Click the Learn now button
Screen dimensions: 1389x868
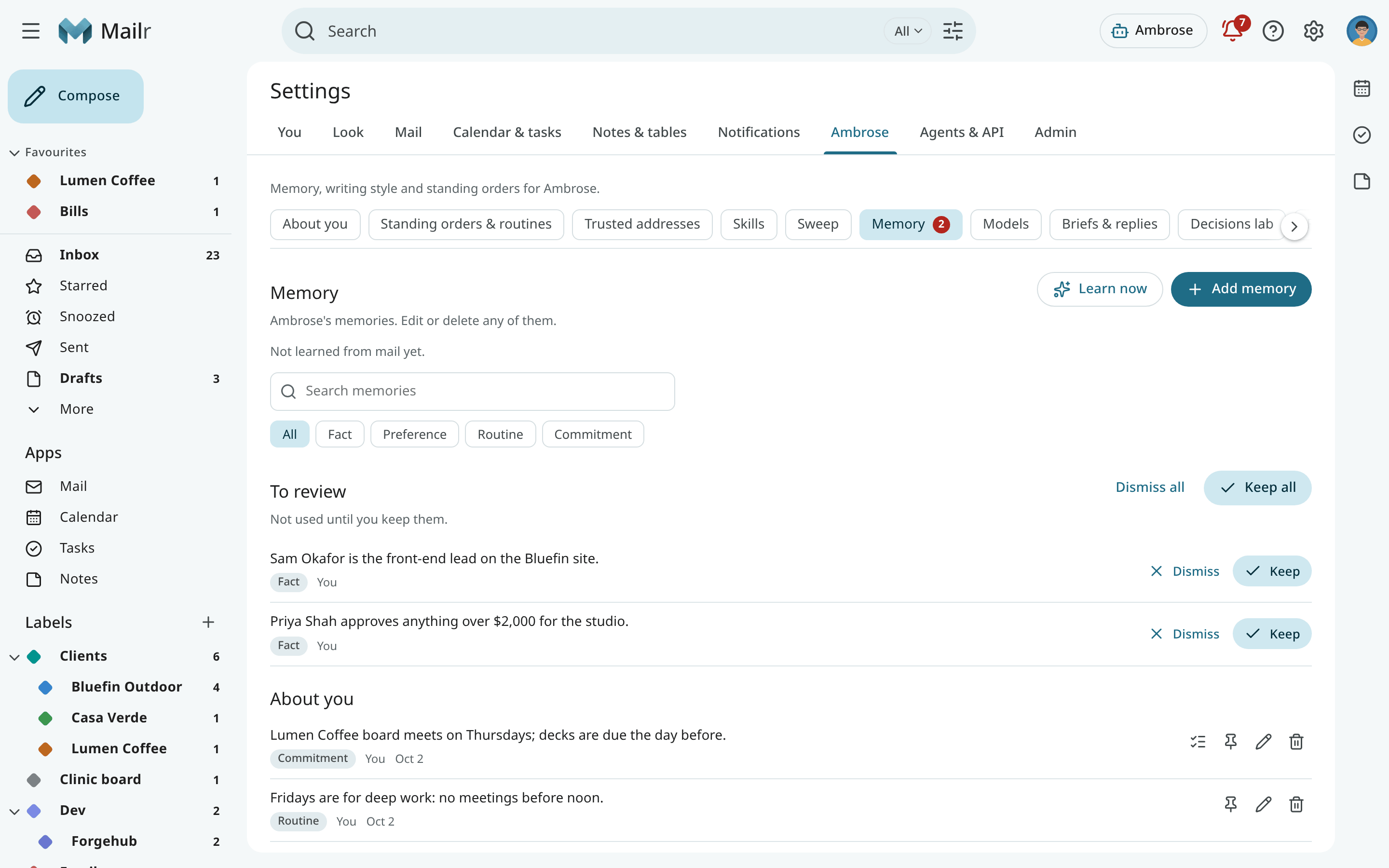1100,289
